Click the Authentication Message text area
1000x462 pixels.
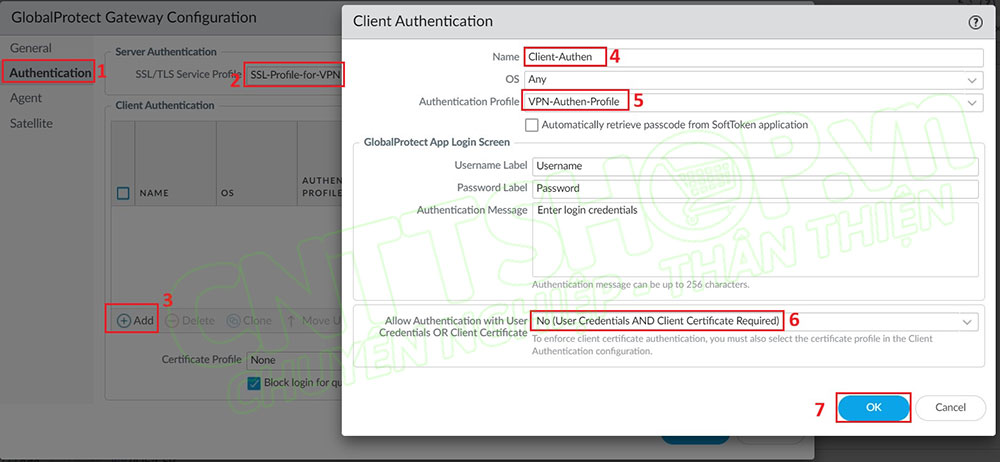(x=755, y=239)
